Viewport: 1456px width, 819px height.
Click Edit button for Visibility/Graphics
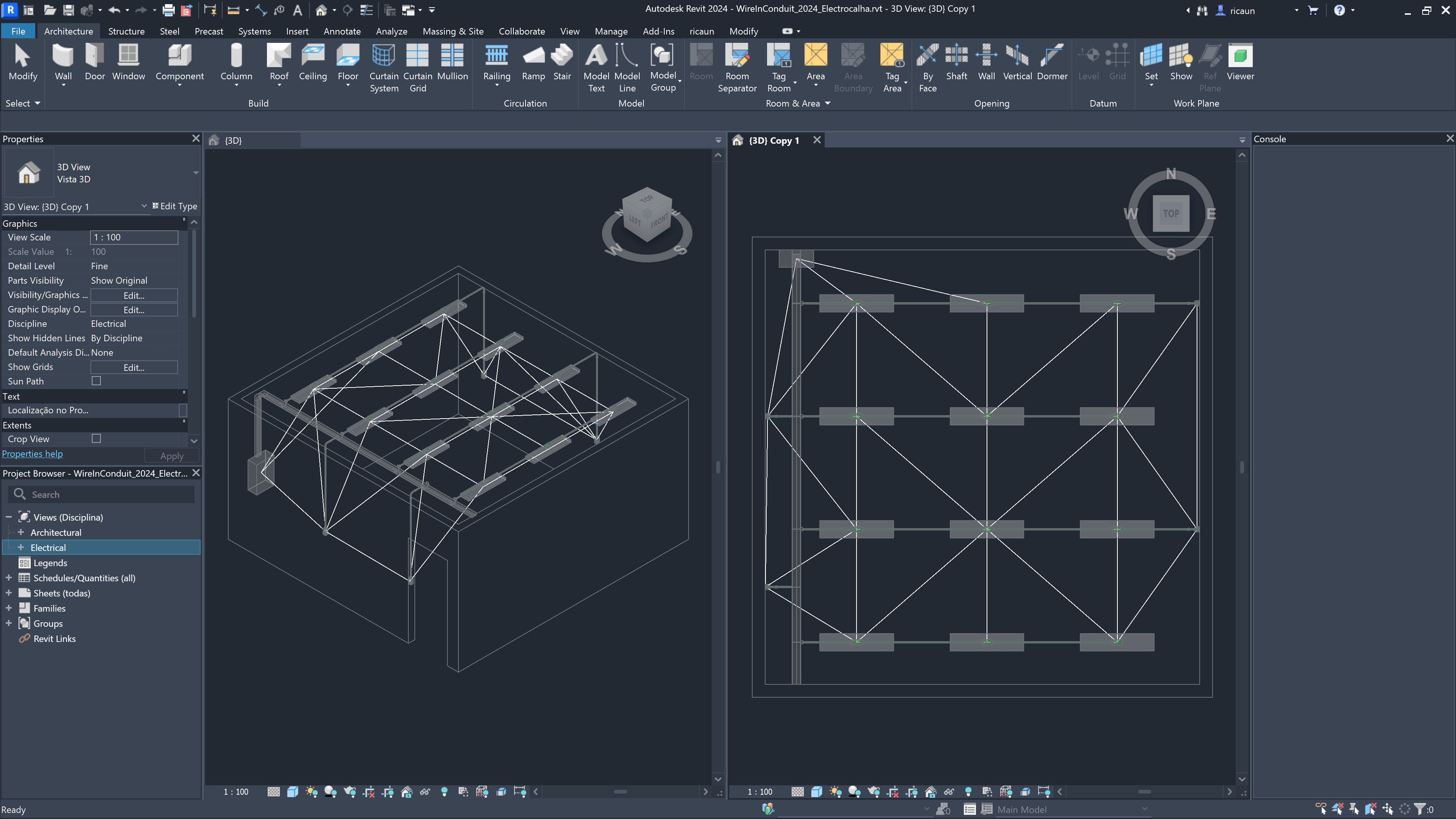134,295
